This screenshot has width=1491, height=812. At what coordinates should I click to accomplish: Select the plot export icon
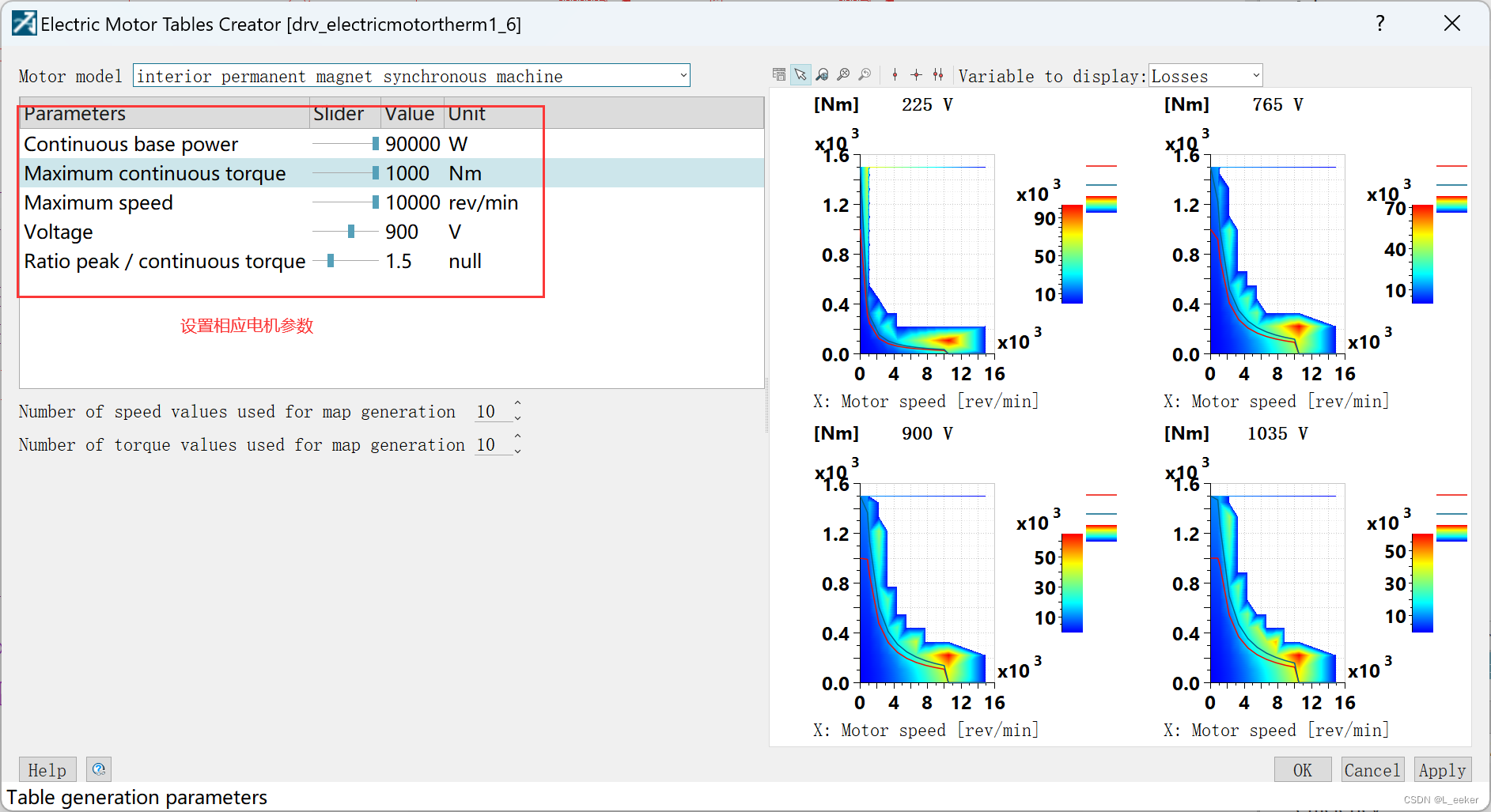click(779, 74)
